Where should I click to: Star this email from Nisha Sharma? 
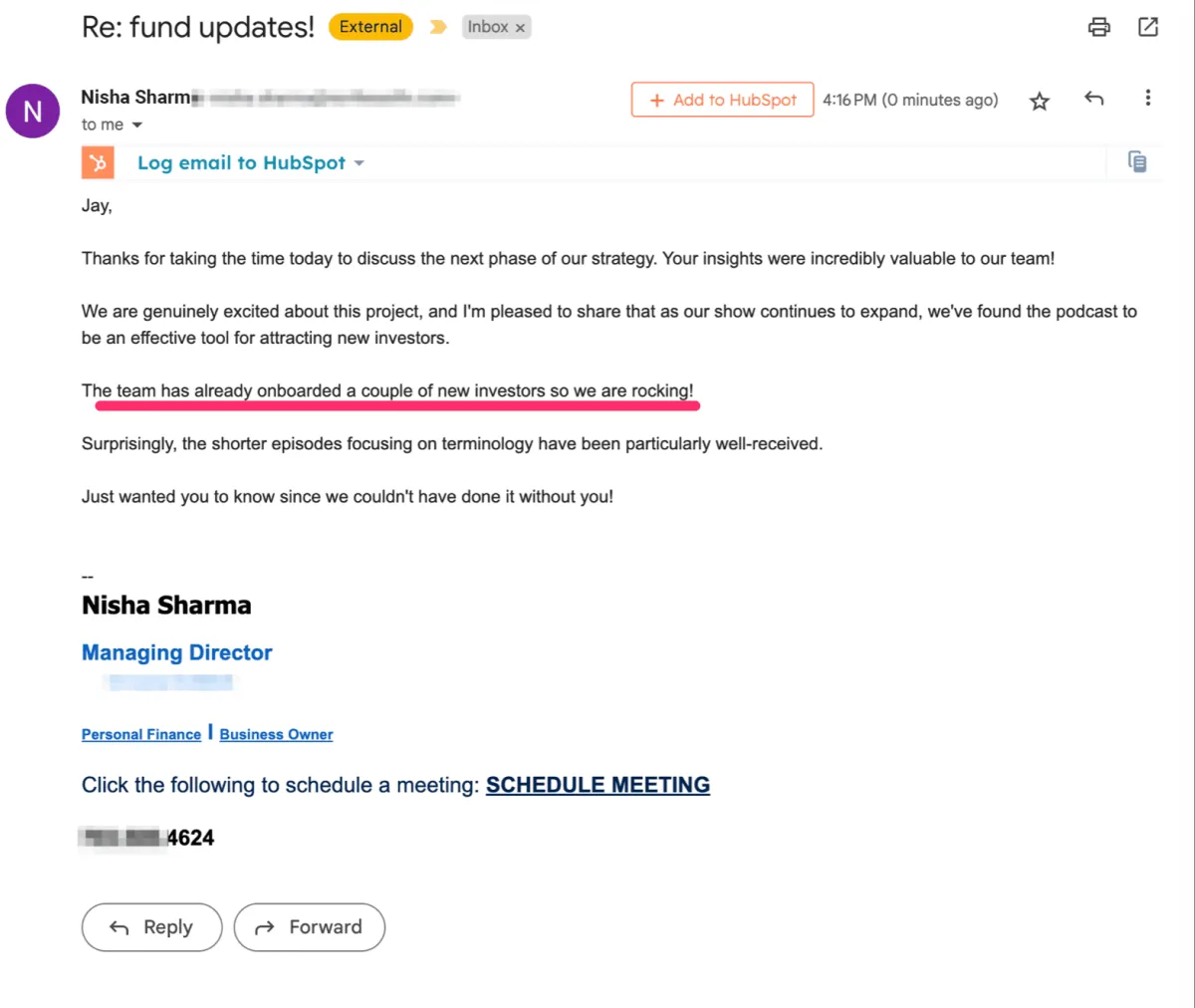click(x=1040, y=101)
